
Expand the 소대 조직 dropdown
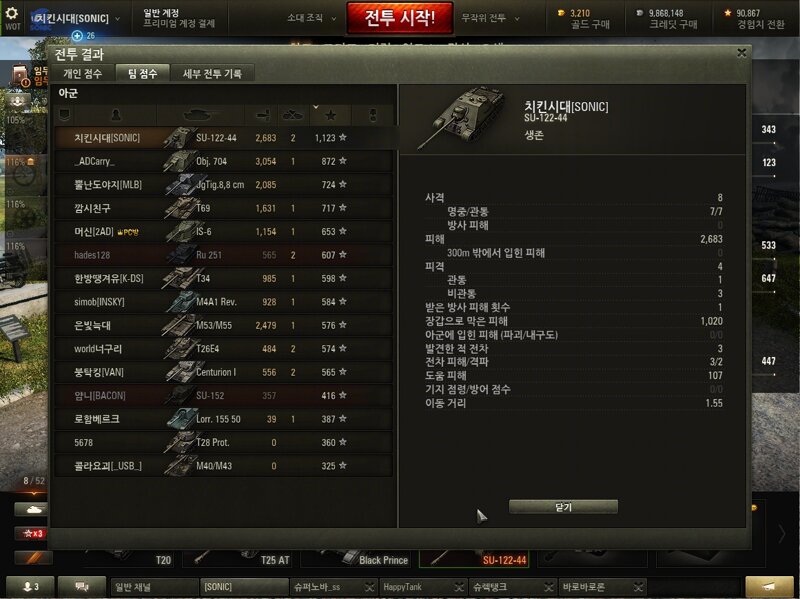(x=311, y=18)
